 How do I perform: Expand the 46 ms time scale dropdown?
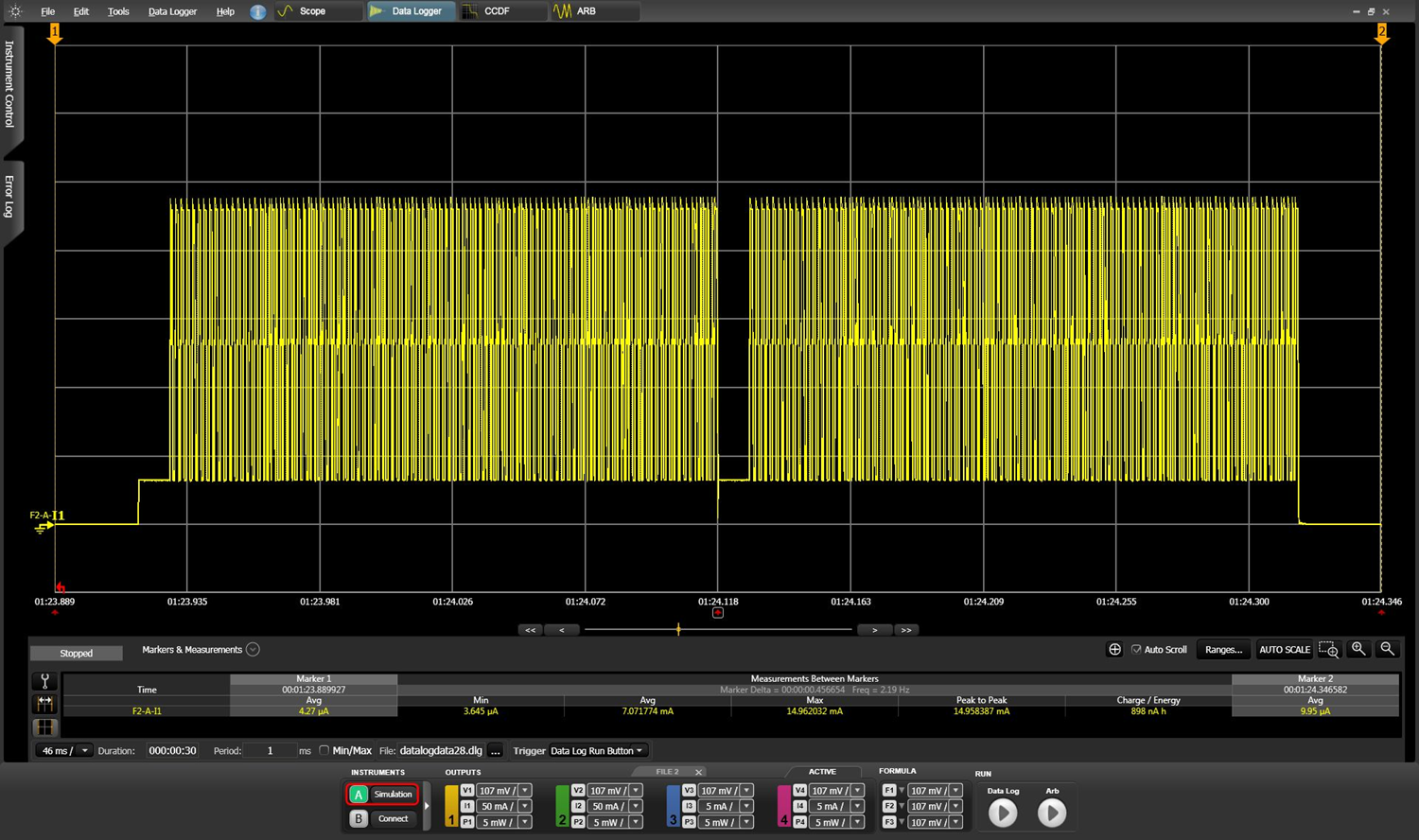pos(84,751)
